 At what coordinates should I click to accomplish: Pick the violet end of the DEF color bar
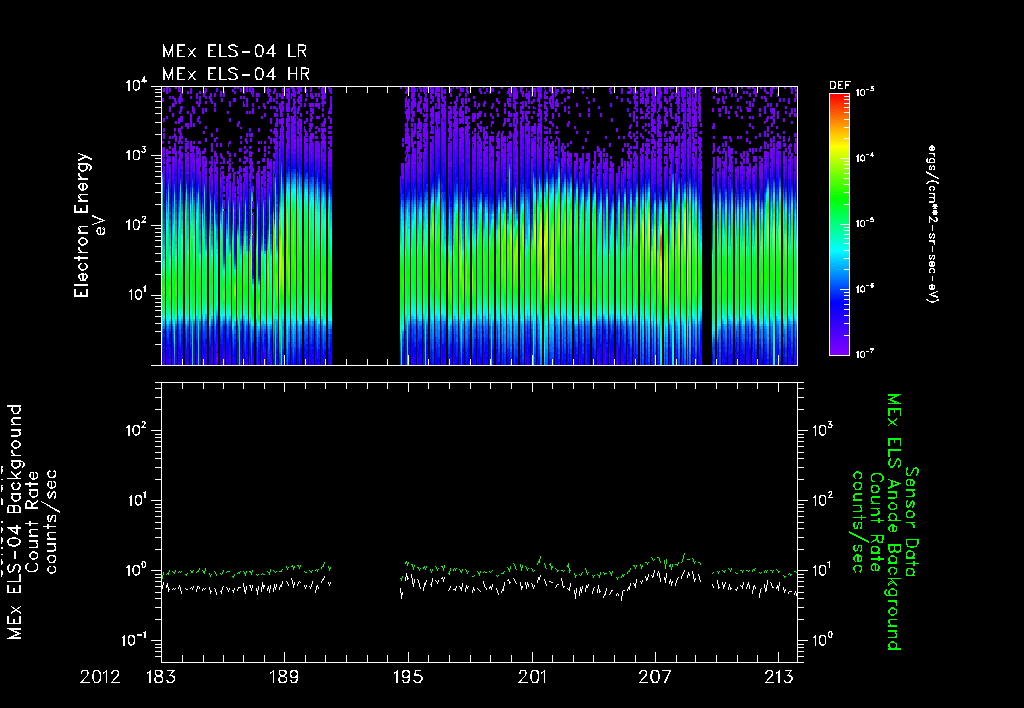coord(839,349)
